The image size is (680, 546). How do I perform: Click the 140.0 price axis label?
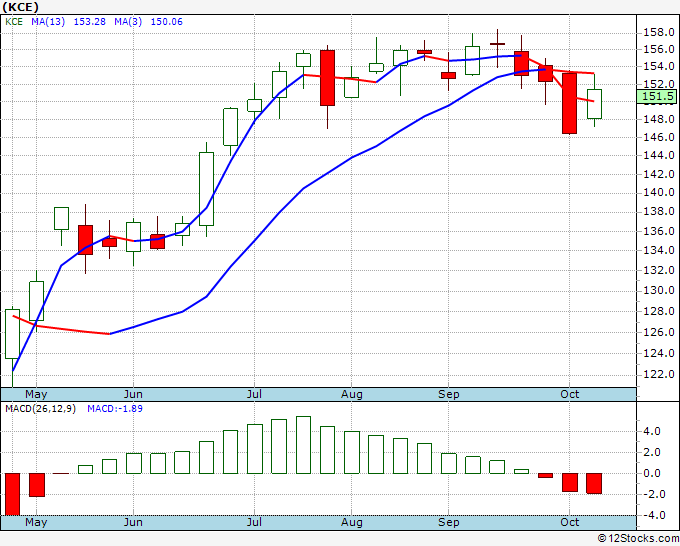pyautogui.click(x=658, y=193)
